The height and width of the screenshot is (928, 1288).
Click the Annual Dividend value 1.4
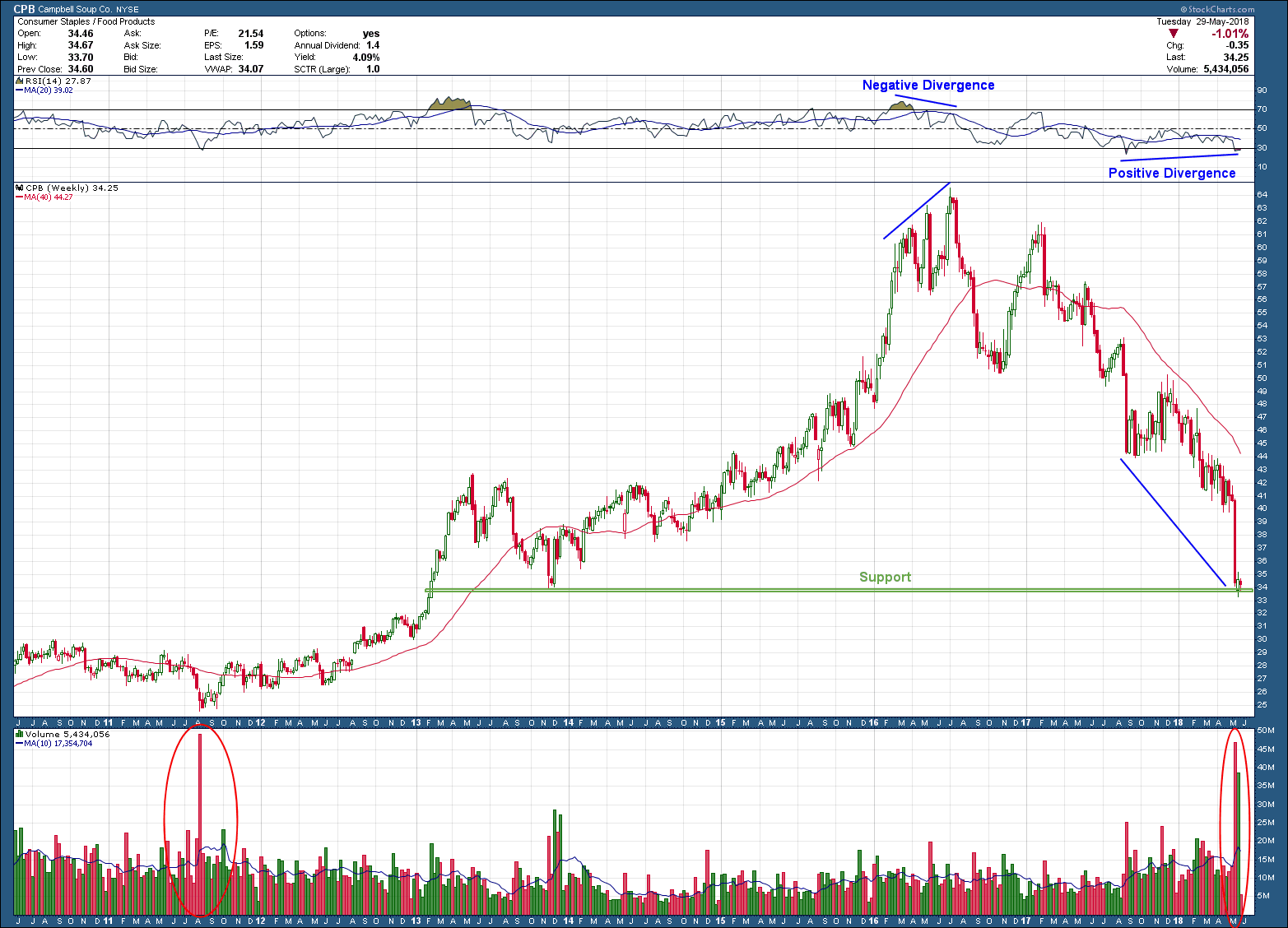[373, 45]
